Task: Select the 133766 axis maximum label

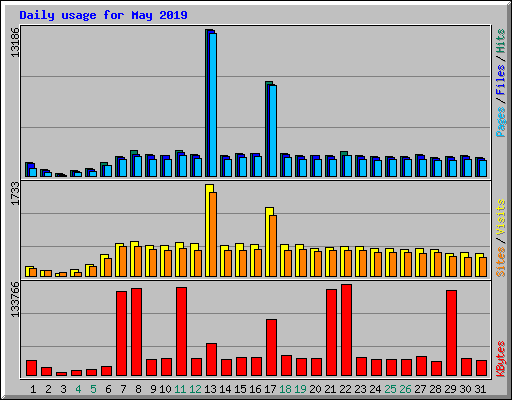Action: [x=15, y=300]
